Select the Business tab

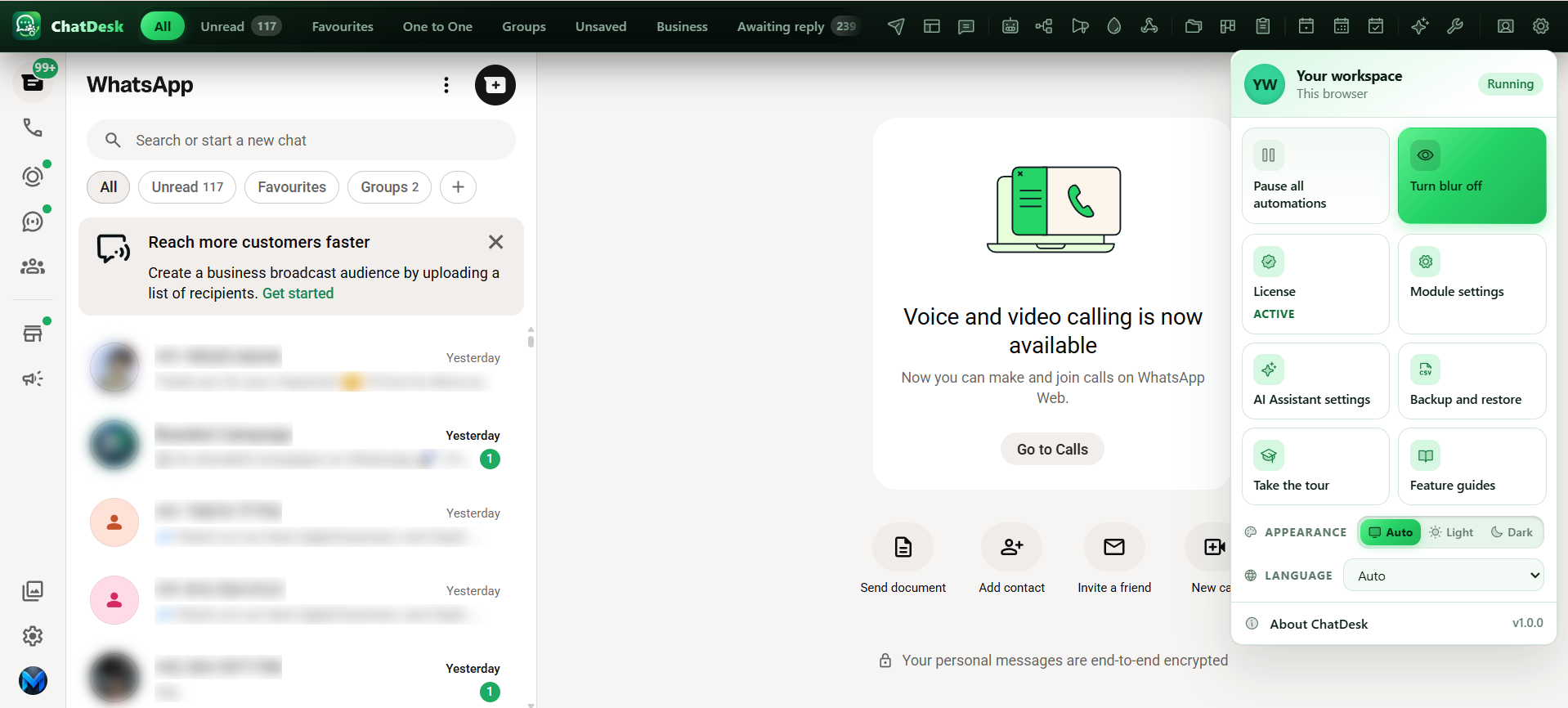click(x=682, y=26)
